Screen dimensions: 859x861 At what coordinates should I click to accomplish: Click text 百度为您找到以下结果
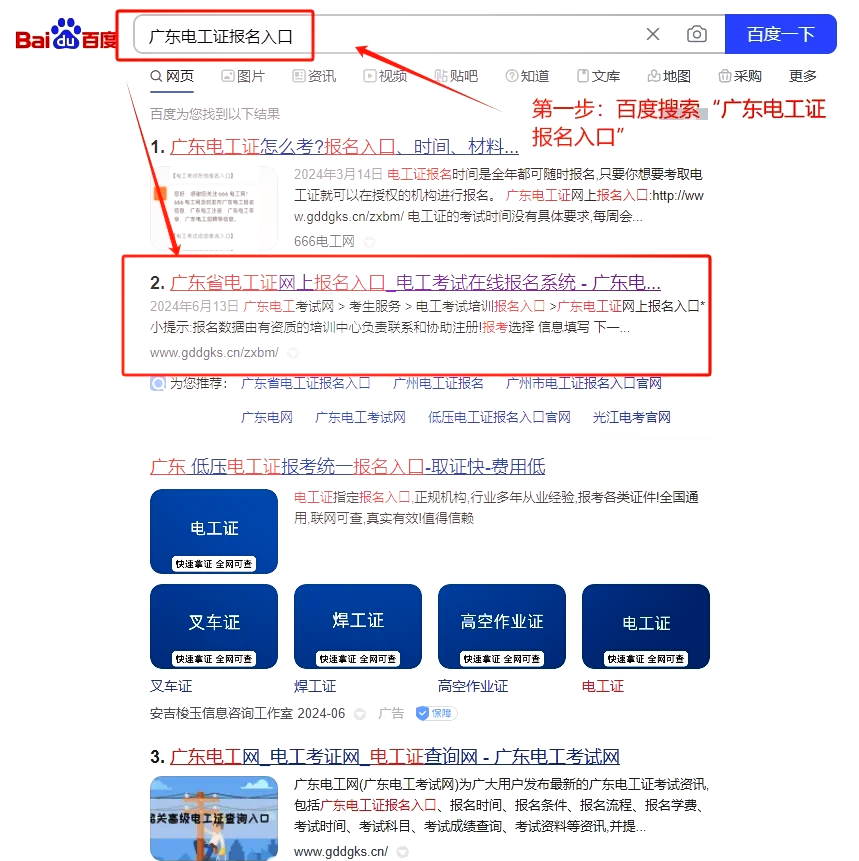point(215,114)
